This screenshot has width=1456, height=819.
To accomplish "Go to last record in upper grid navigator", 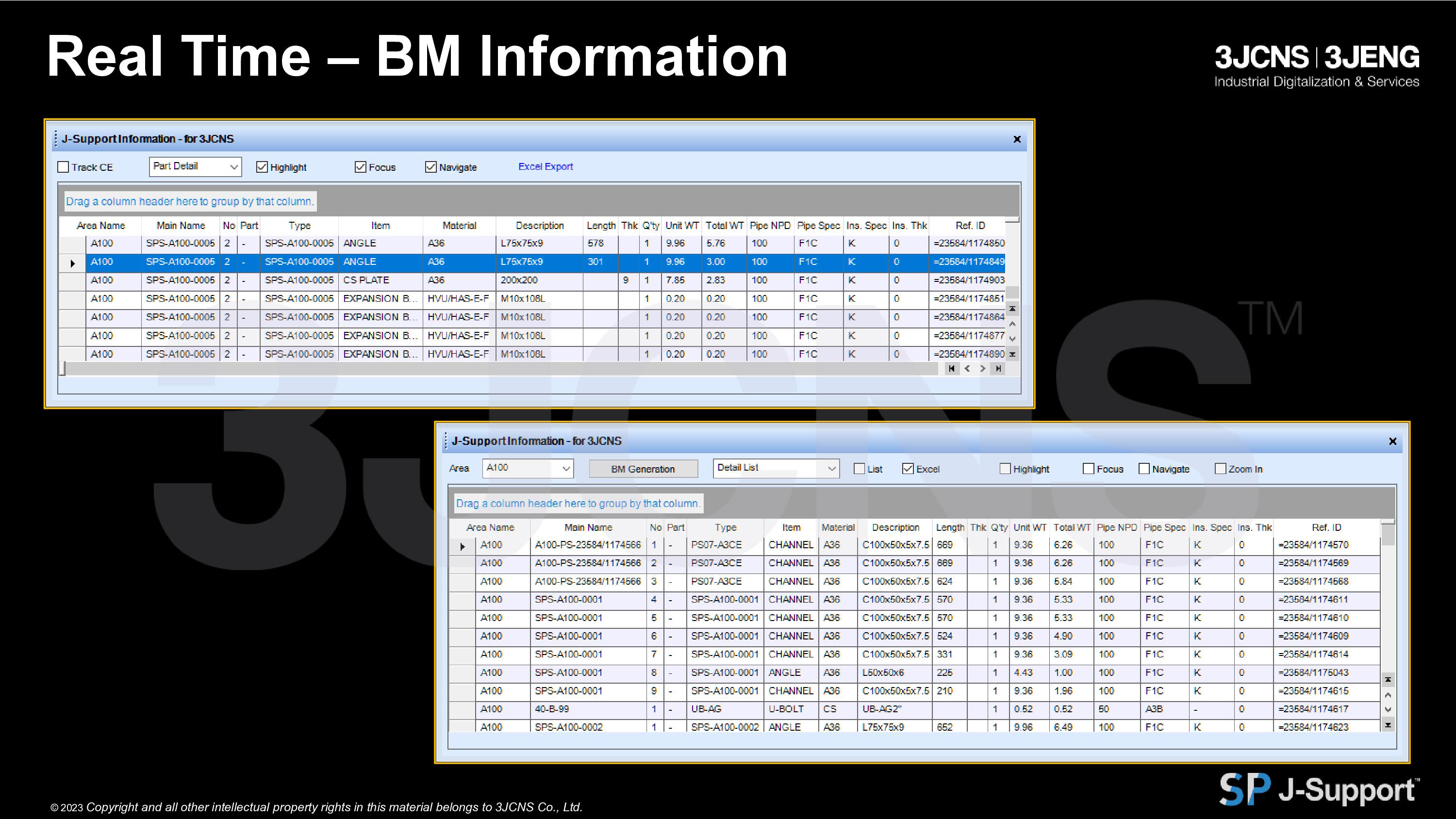I will tap(999, 369).
